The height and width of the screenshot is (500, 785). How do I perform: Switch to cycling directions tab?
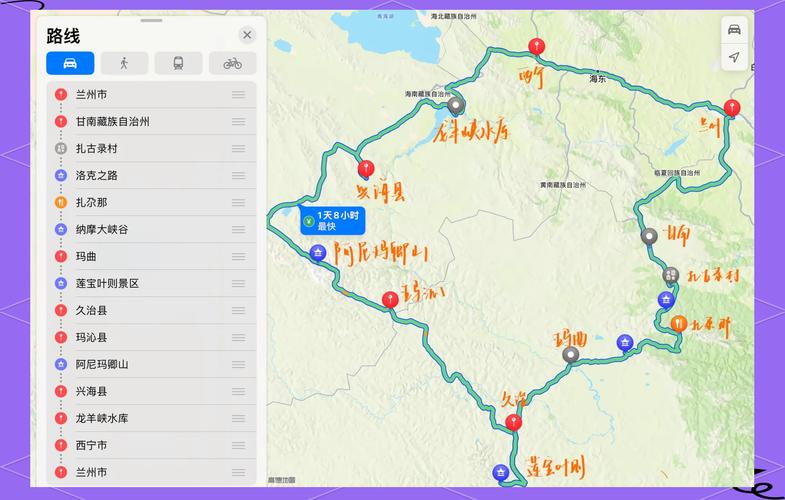(x=232, y=63)
